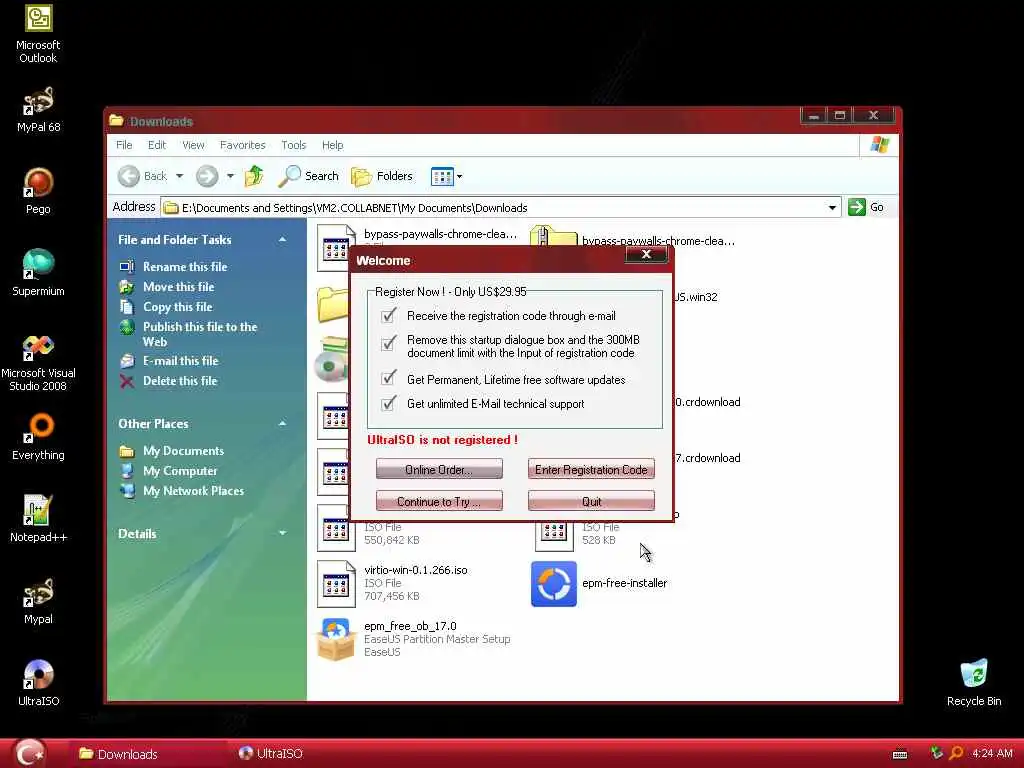
Task: Launch Supermium browser desktop icon
Action: (x=38, y=273)
